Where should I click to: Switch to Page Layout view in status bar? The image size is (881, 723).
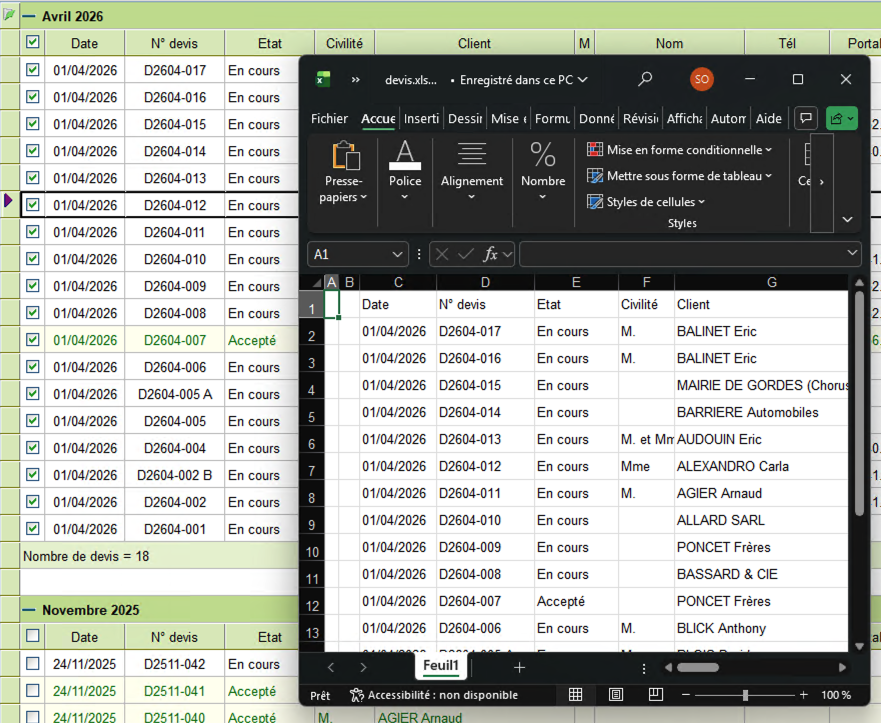point(616,695)
